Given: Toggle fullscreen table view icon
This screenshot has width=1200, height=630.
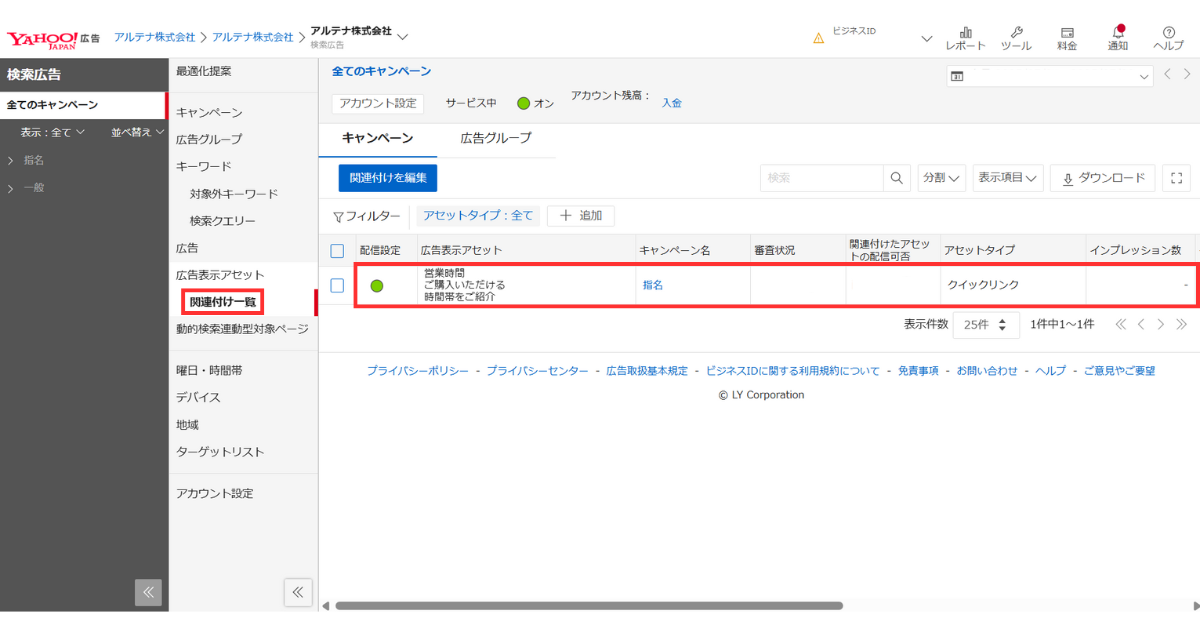Looking at the screenshot, I should pyautogui.click(x=1177, y=178).
